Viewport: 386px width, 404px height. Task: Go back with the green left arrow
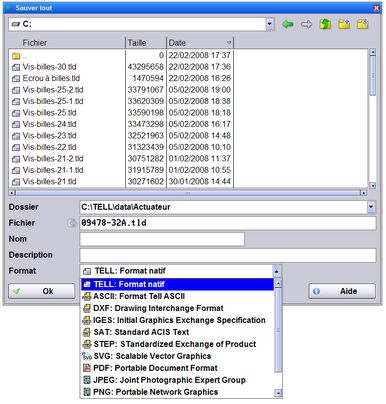[287, 24]
